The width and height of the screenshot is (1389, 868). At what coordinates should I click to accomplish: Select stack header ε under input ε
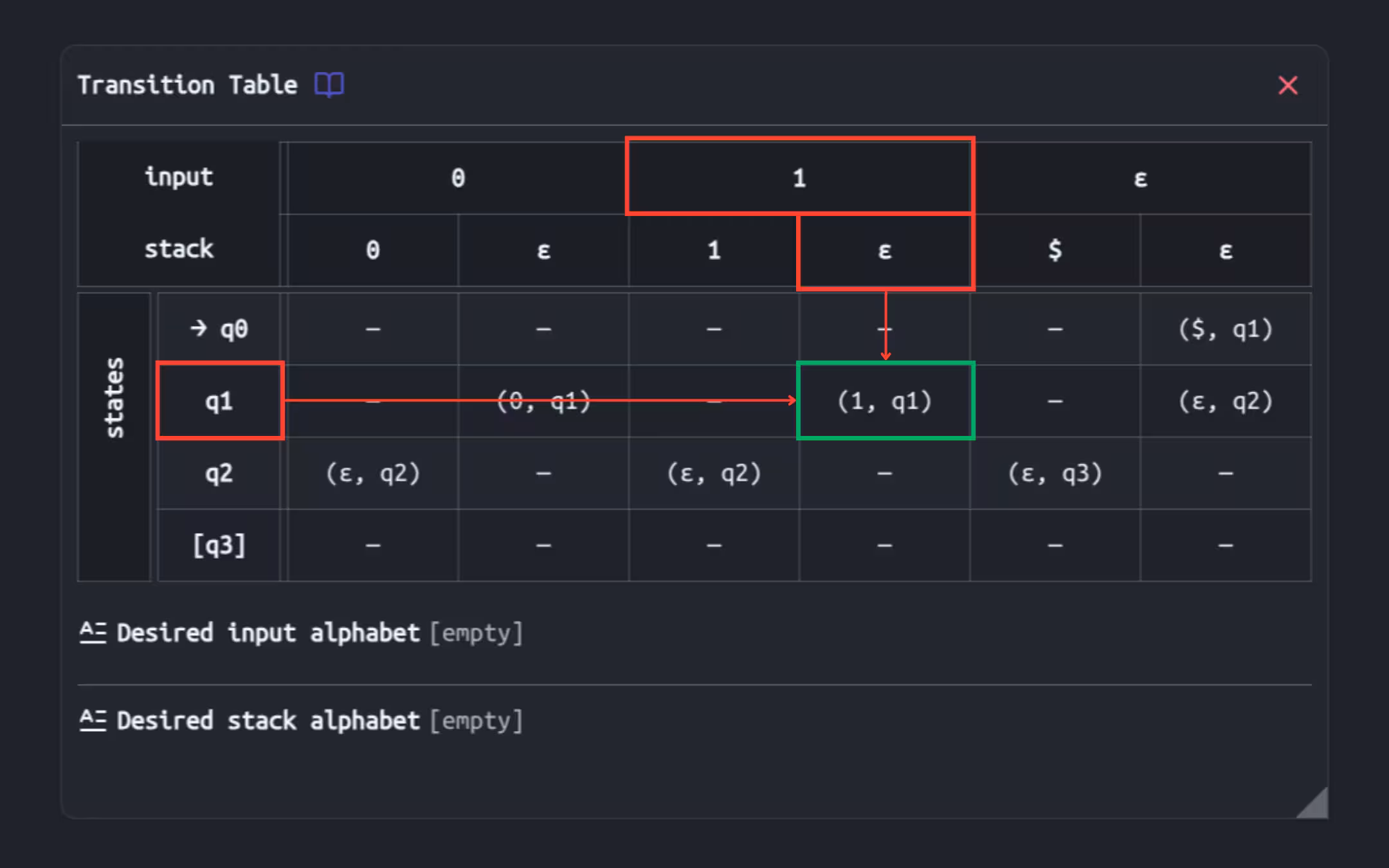tap(1226, 250)
